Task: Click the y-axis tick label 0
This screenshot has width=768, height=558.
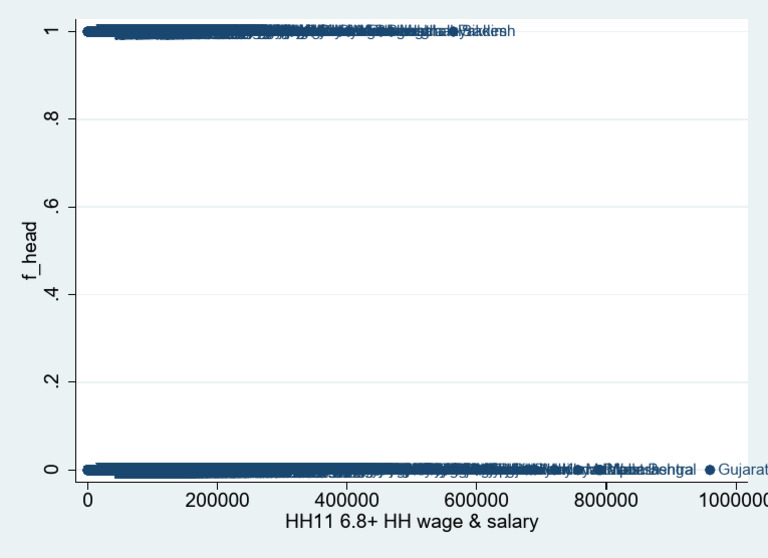Action: 51,469
